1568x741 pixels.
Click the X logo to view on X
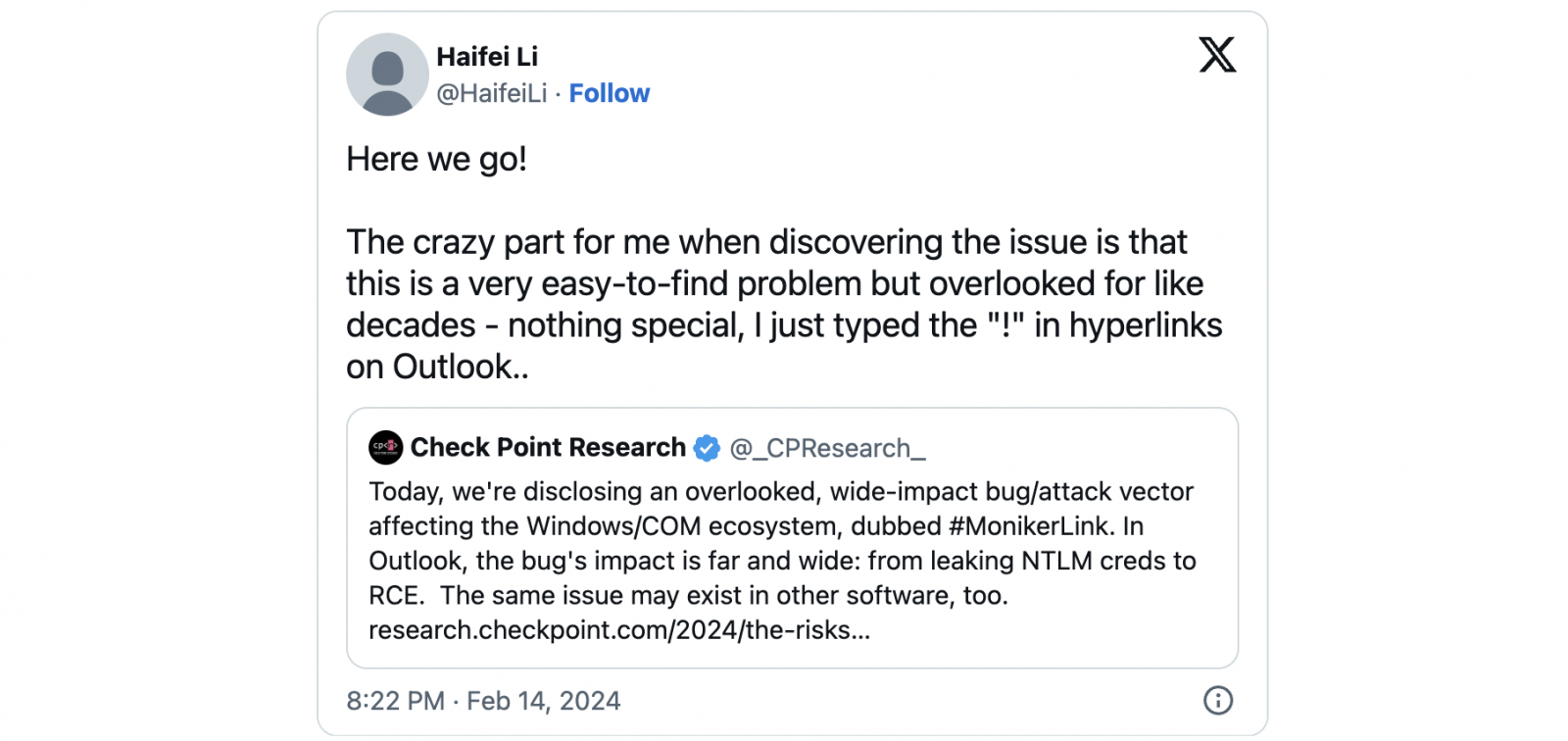1215,56
